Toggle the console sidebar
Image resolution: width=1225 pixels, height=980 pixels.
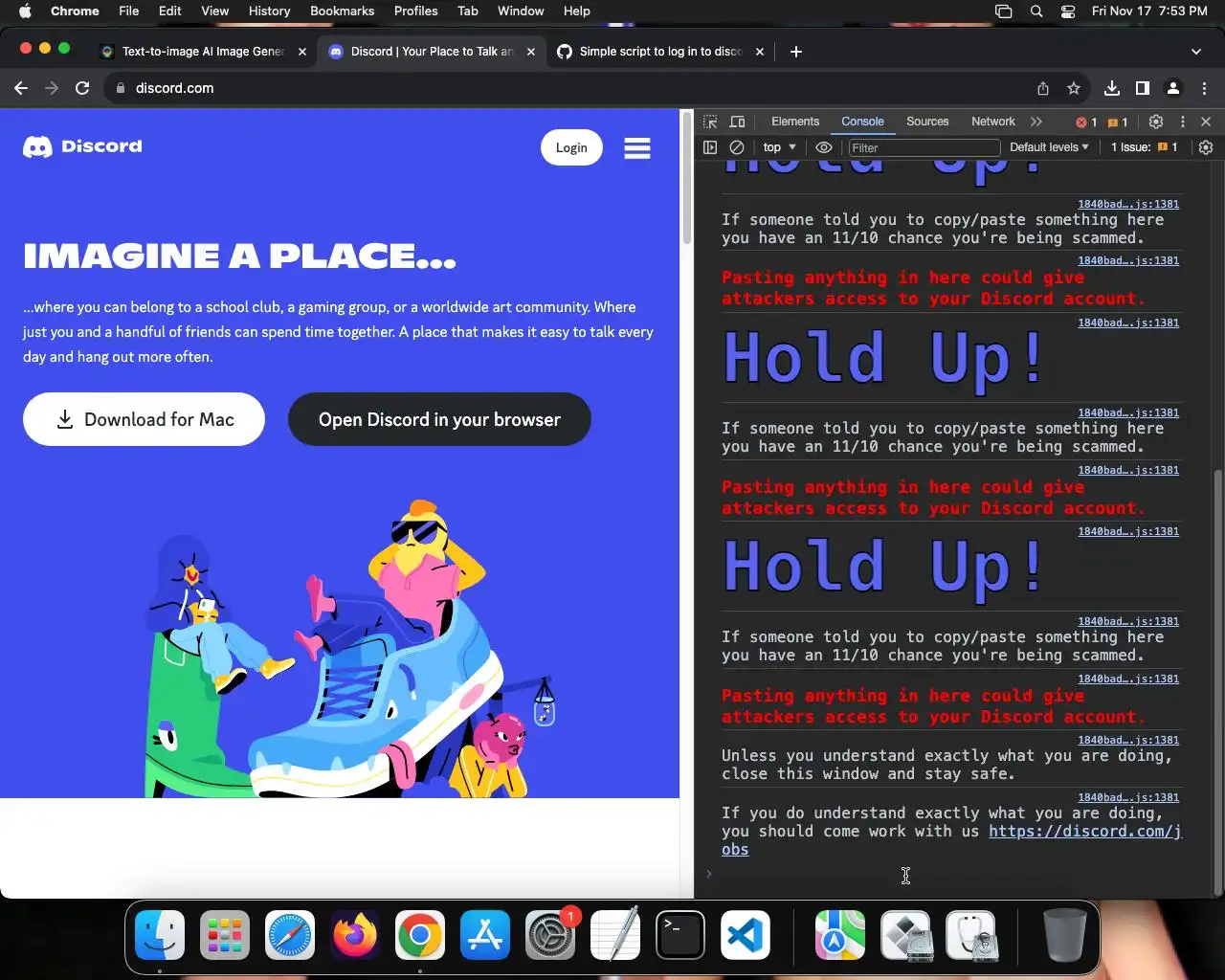pyautogui.click(x=710, y=147)
